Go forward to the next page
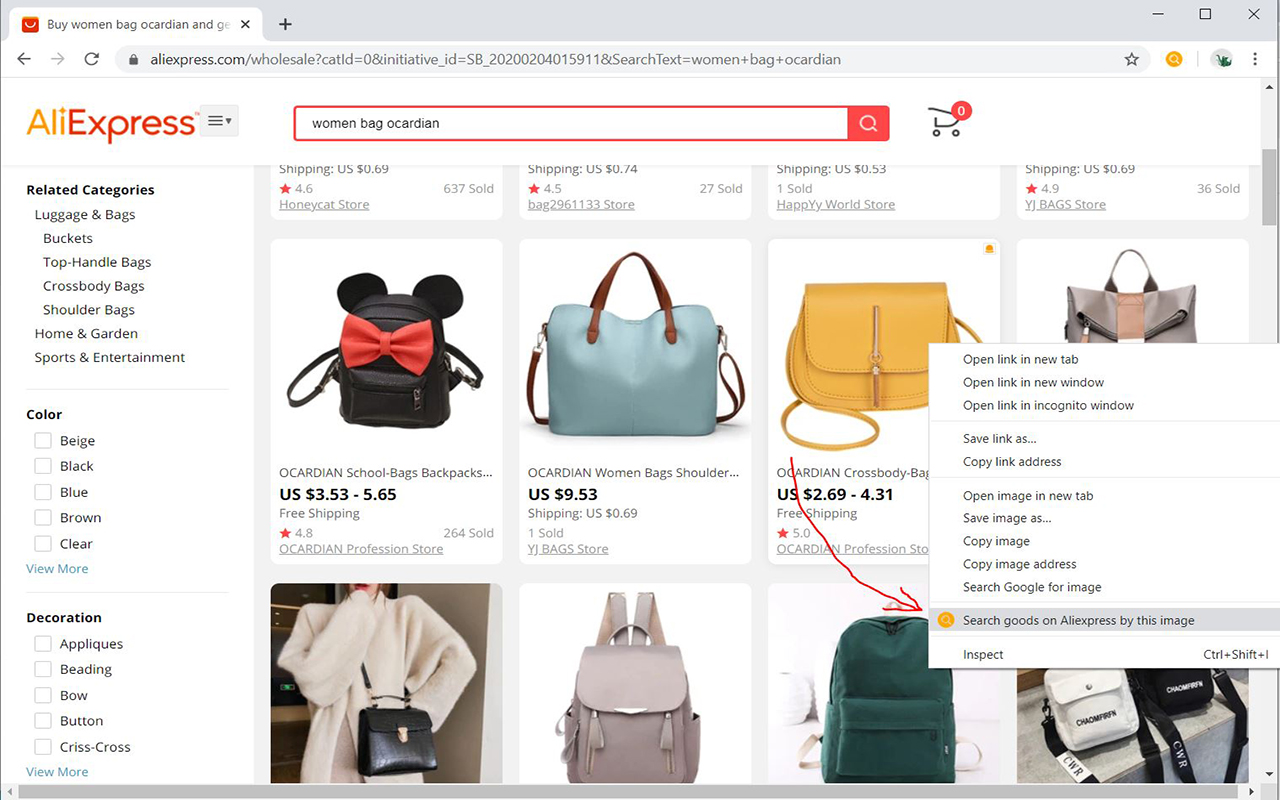This screenshot has width=1280, height=800. [x=58, y=59]
